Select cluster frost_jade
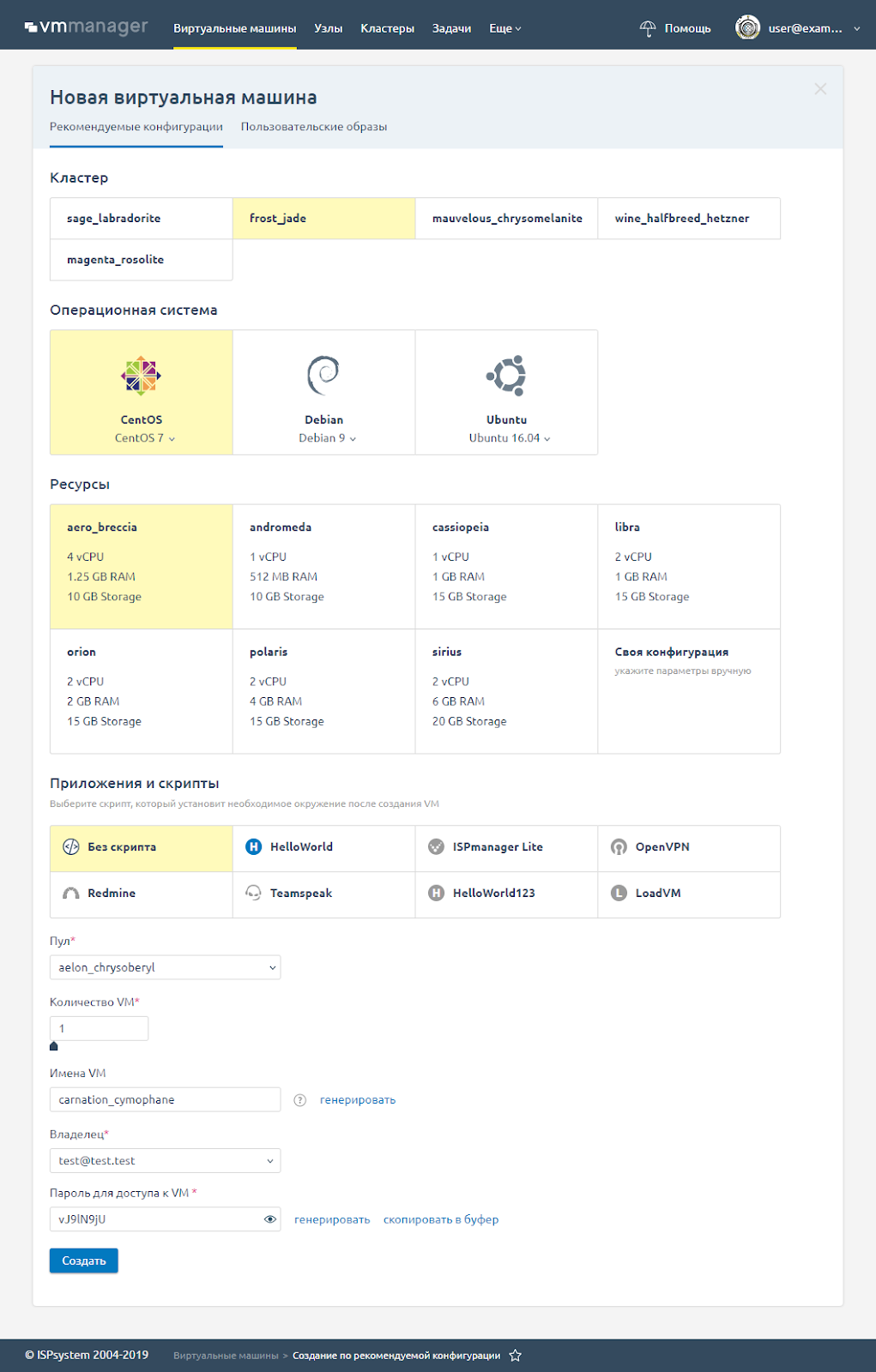This screenshot has width=876, height=1372. click(x=324, y=219)
